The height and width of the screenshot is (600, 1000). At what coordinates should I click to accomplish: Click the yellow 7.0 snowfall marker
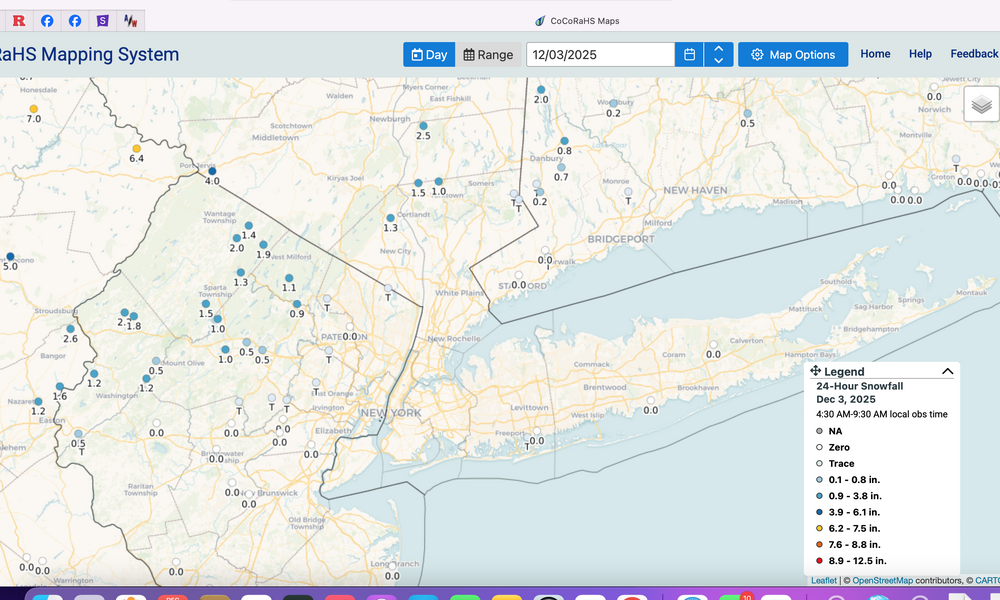pyautogui.click(x=33, y=108)
